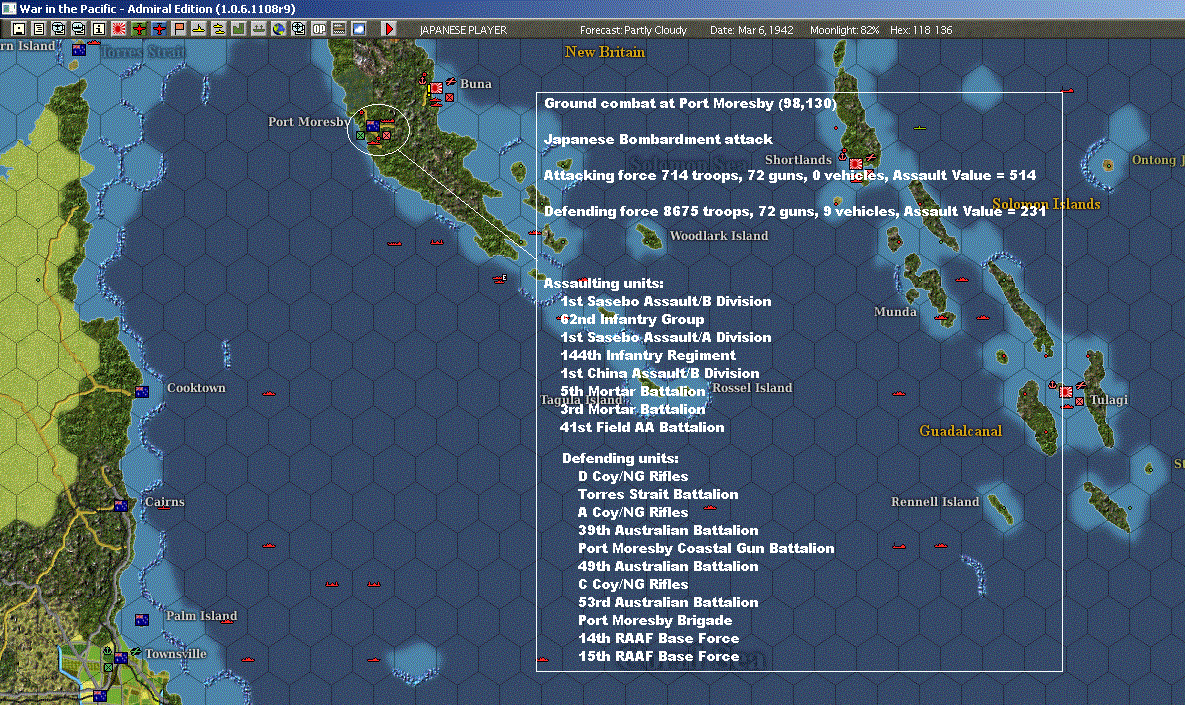Click the 'Japanese Bombardment attack' line

pos(658,140)
